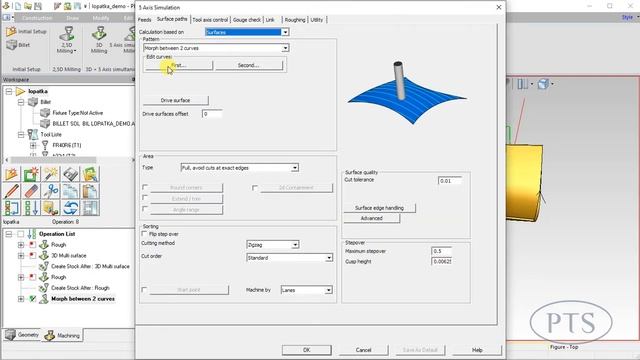This screenshot has width=640, height=360.
Task: Click the yellow box with gears icon
Action: click(x=51, y=208)
